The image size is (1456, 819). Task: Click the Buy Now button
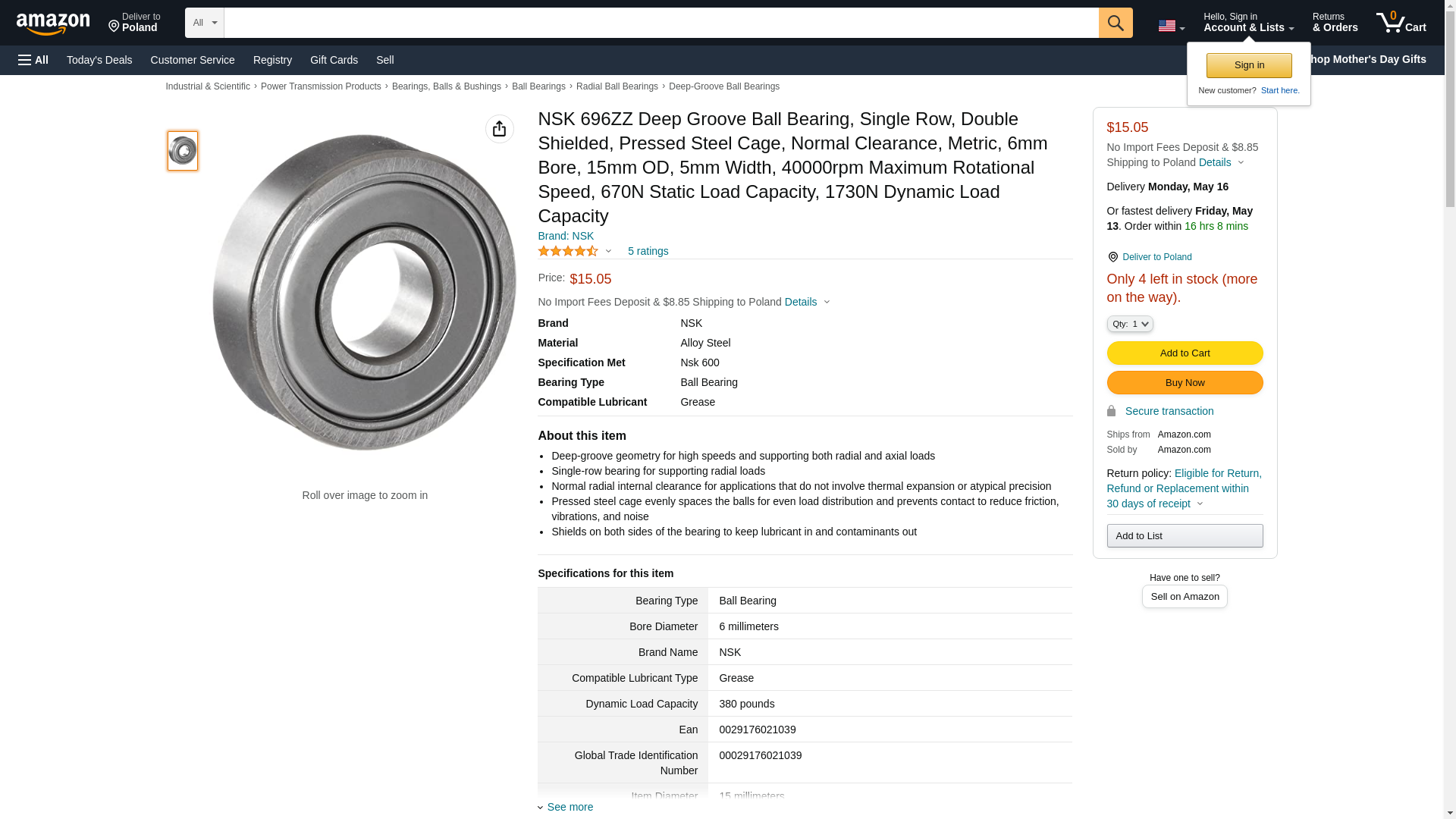click(1185, 383)
